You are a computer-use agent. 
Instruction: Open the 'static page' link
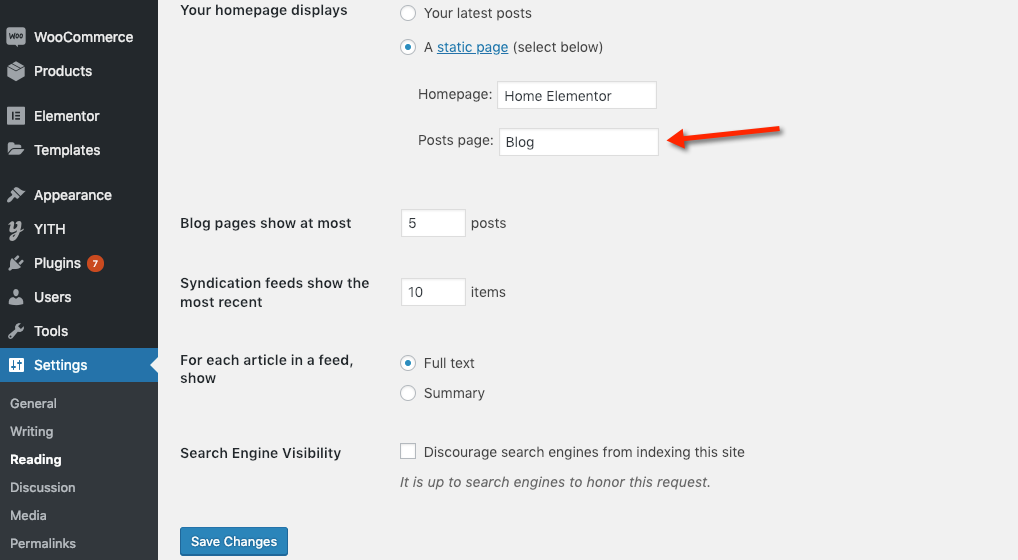(472, 47)
